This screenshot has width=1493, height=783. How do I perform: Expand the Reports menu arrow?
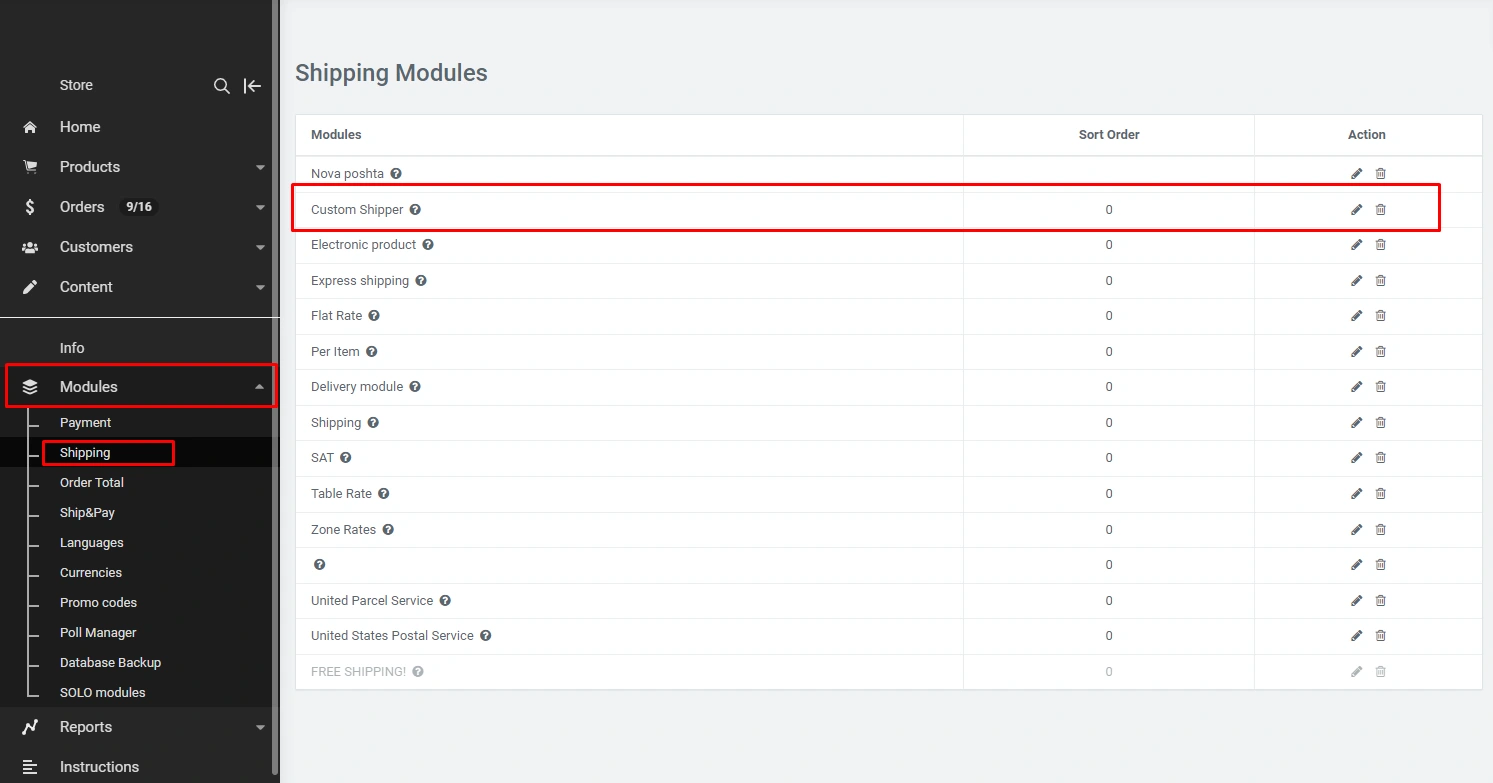click(x=260, y=727)
